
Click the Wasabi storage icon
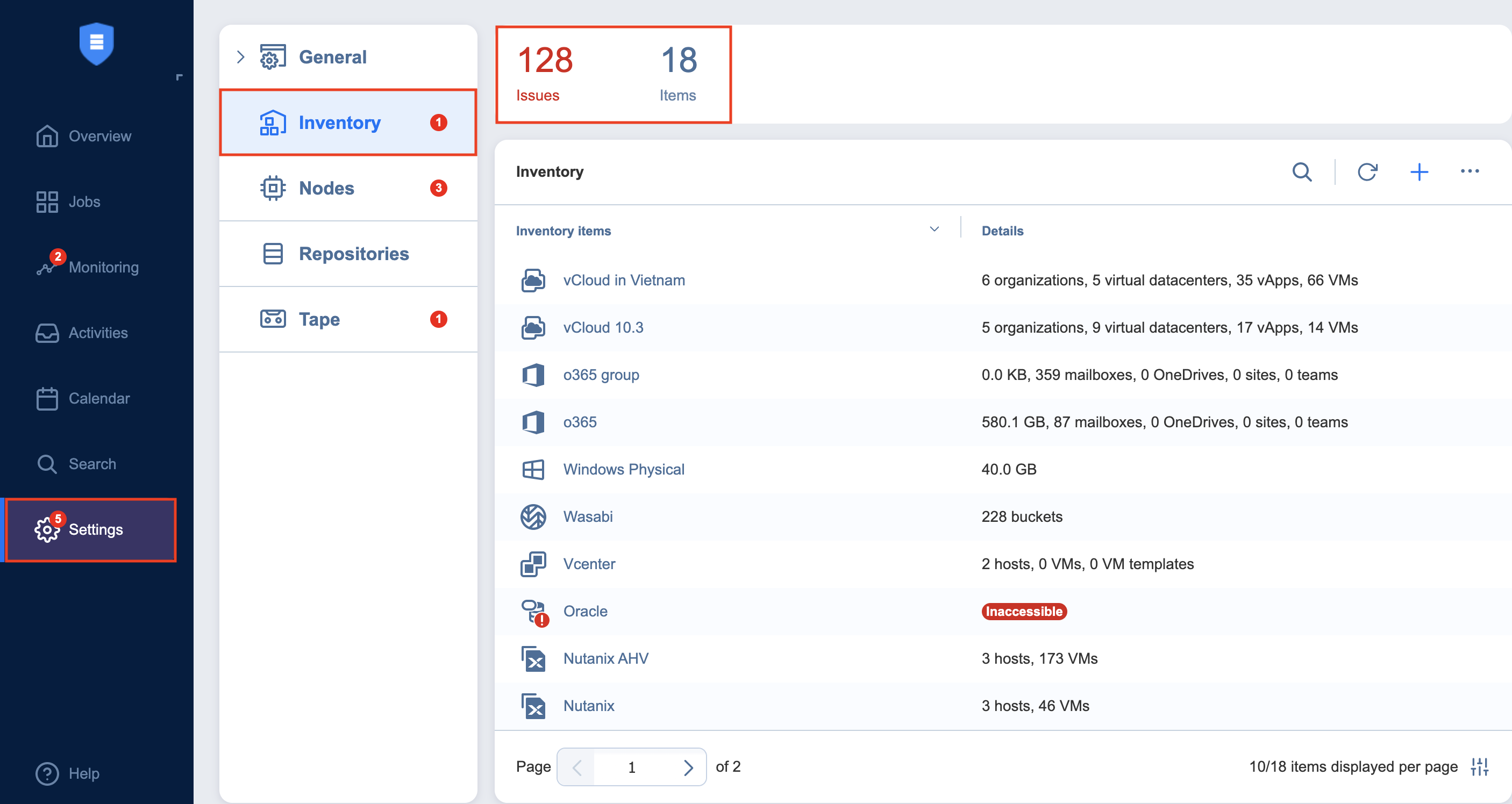click(x=533, y=517)
